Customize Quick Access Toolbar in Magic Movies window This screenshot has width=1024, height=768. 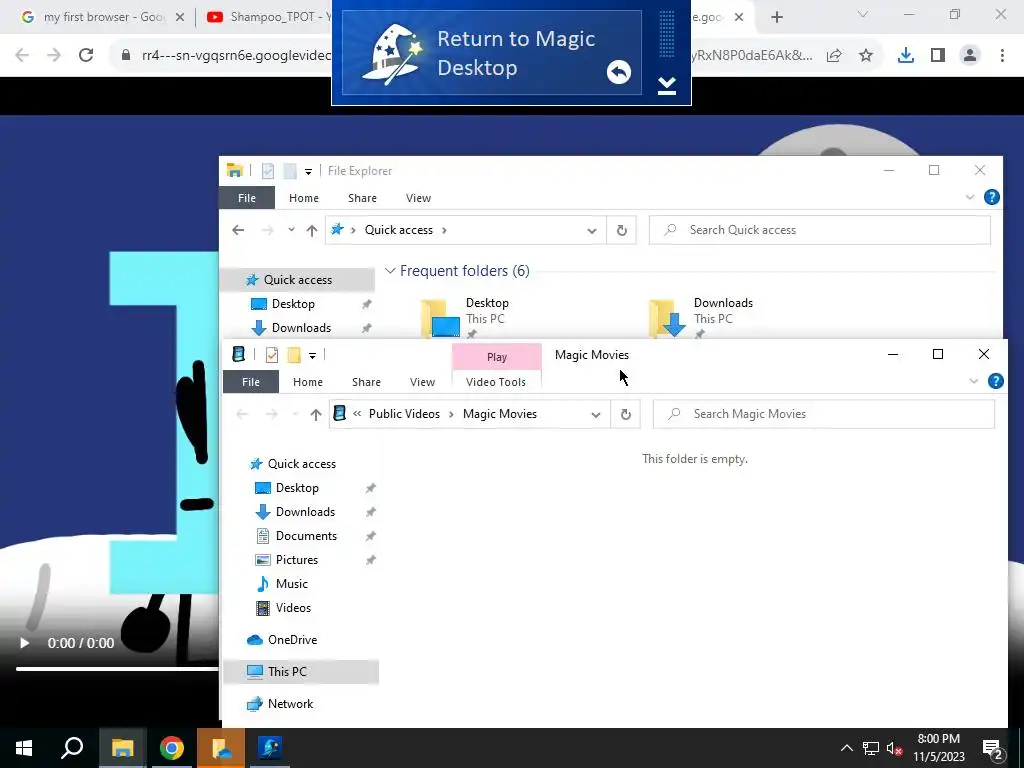tap(312, 355)
